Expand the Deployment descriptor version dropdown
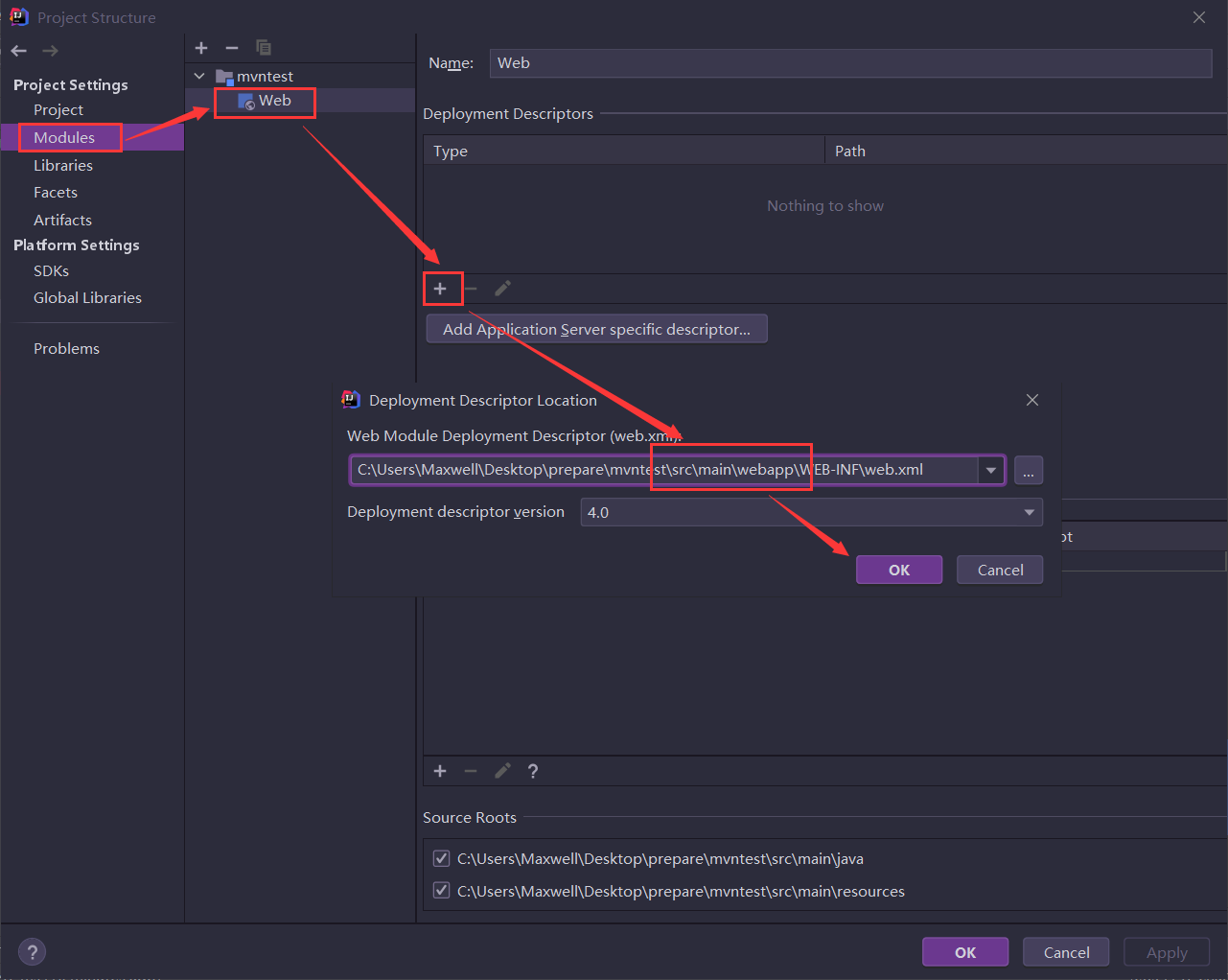This screenshot has height=980, width=1228. pyautogui.click(x=1029, y=512)
